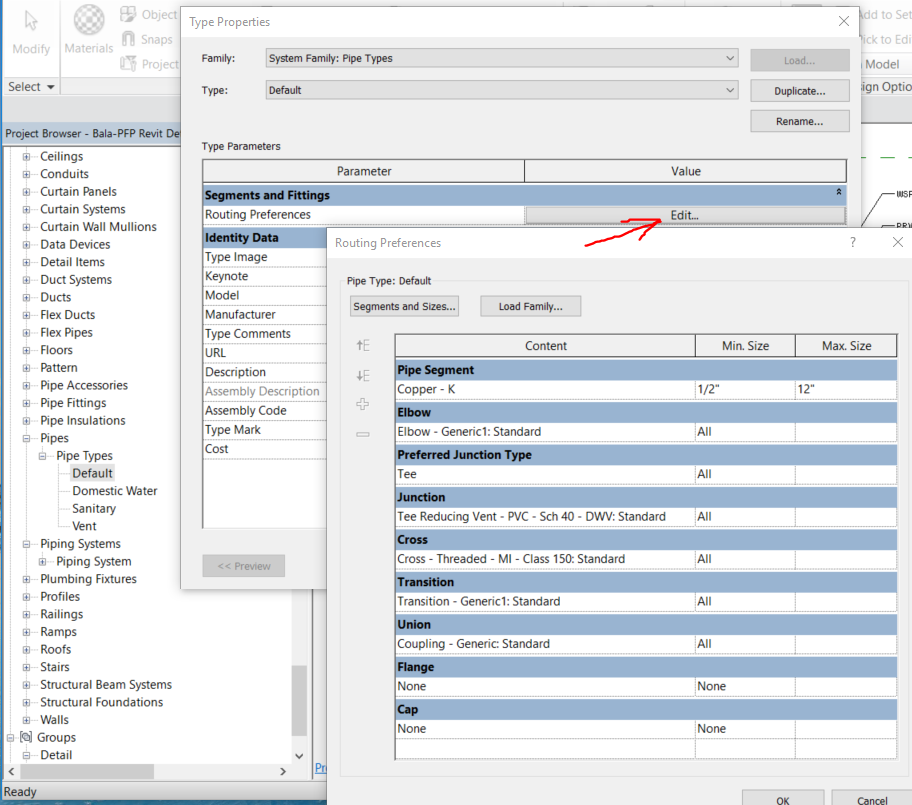Select Vent pipe type
This screenshot has width=912, height=805.
[84, 526]
